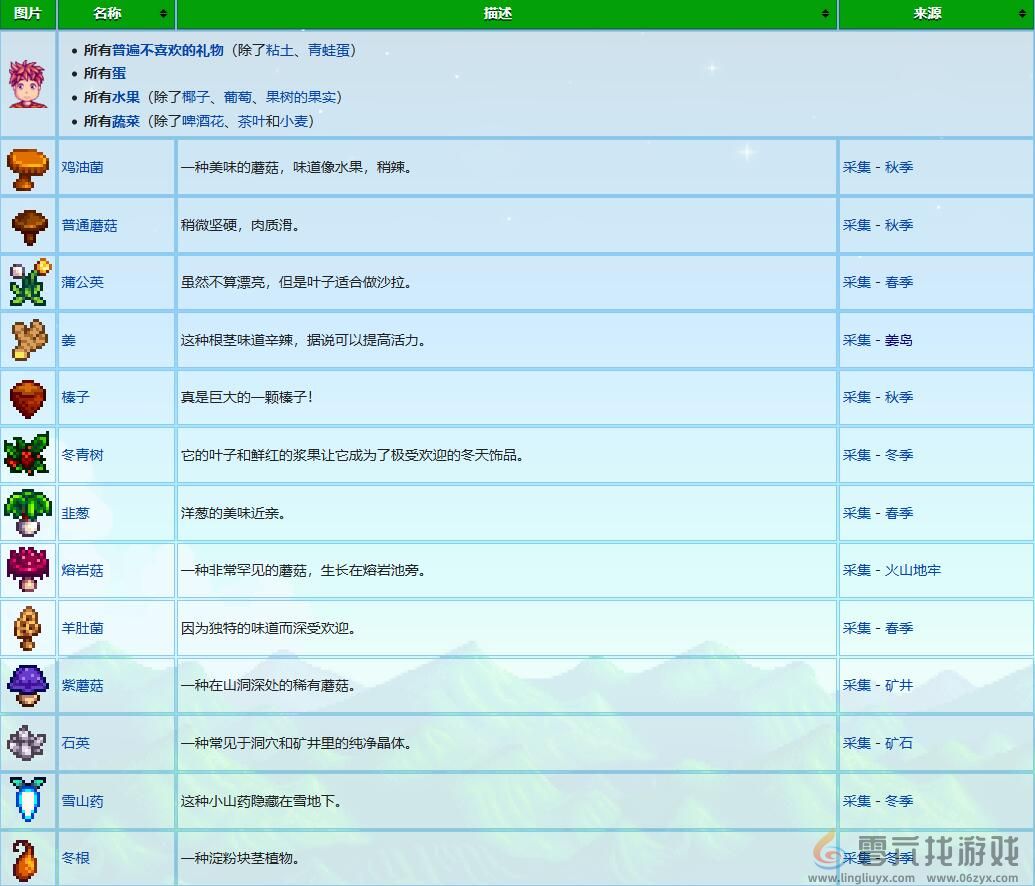Click the 熔岩菇 magma cap icon

[28, 570]
